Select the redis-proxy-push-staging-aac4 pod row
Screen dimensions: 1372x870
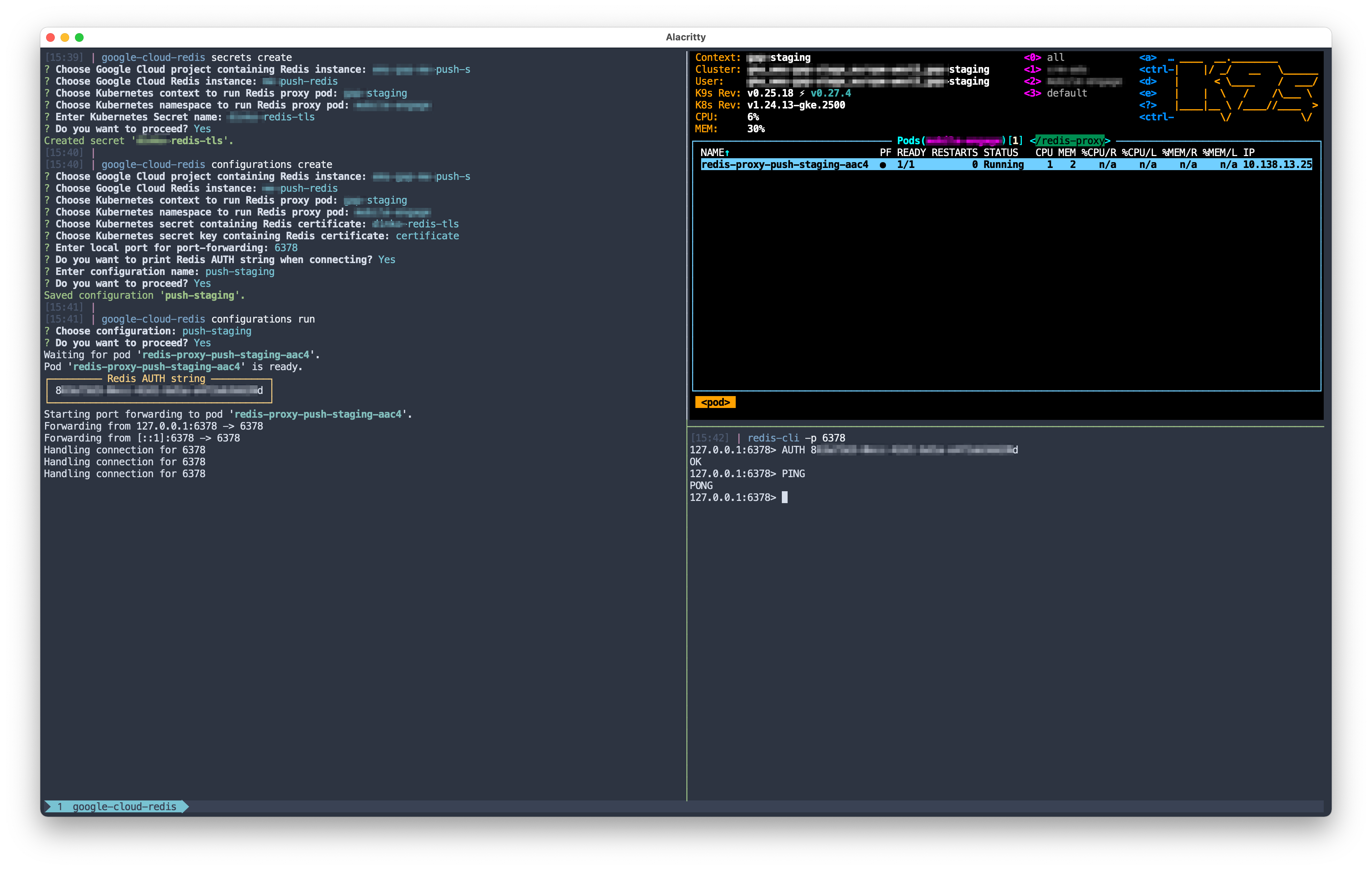pyautogui.click(x=784, y=164)
